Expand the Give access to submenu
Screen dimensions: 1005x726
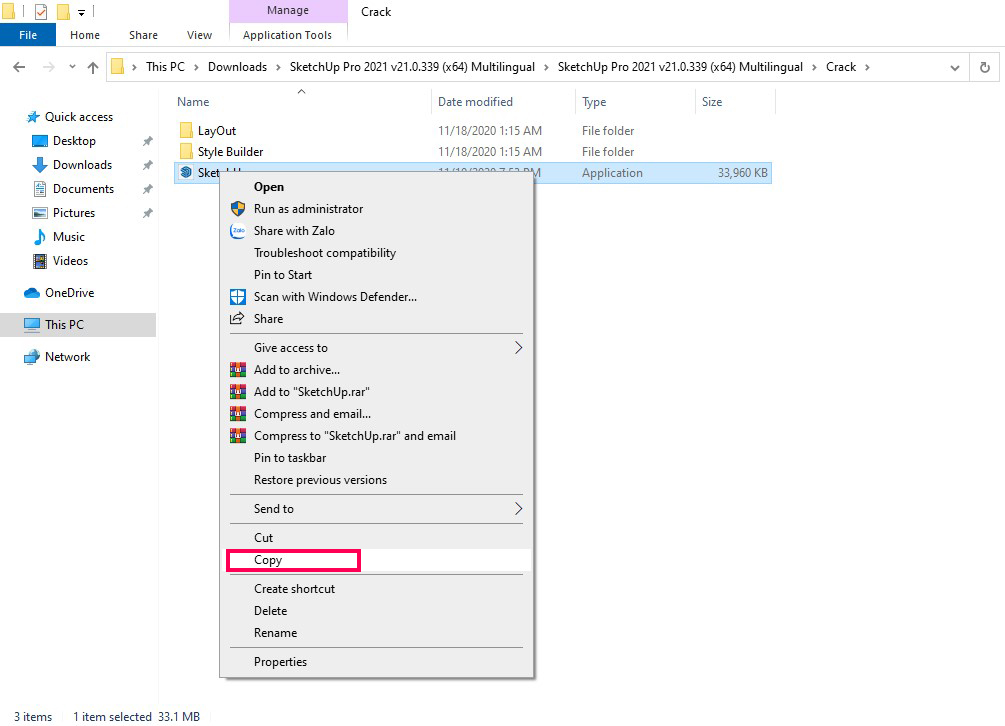(x=518, y=348)
